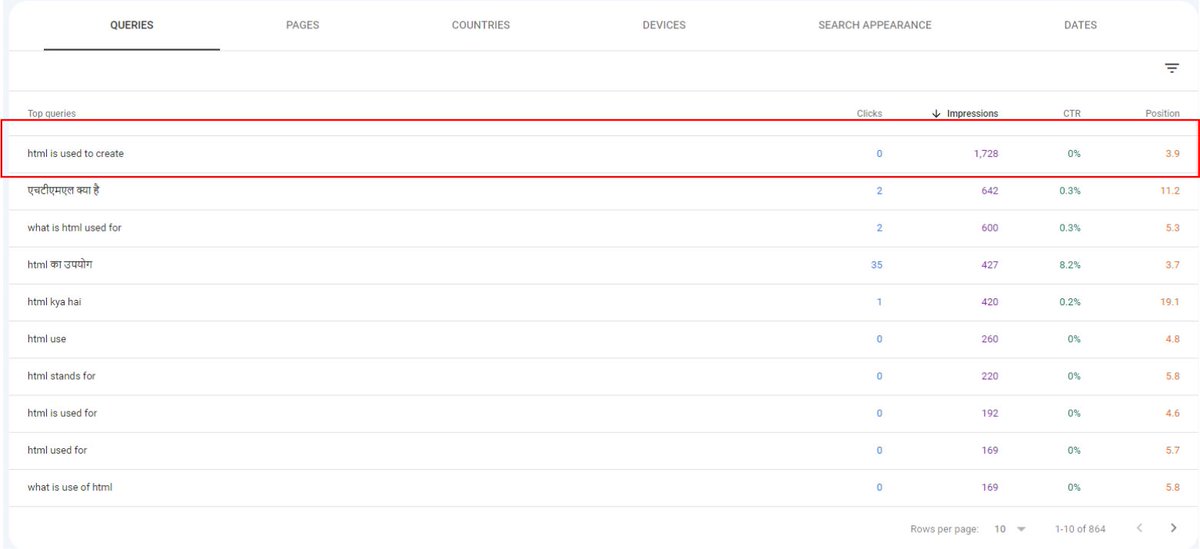
Task: Open Rows per page dropdown
Action: [x=1011, y=528]
